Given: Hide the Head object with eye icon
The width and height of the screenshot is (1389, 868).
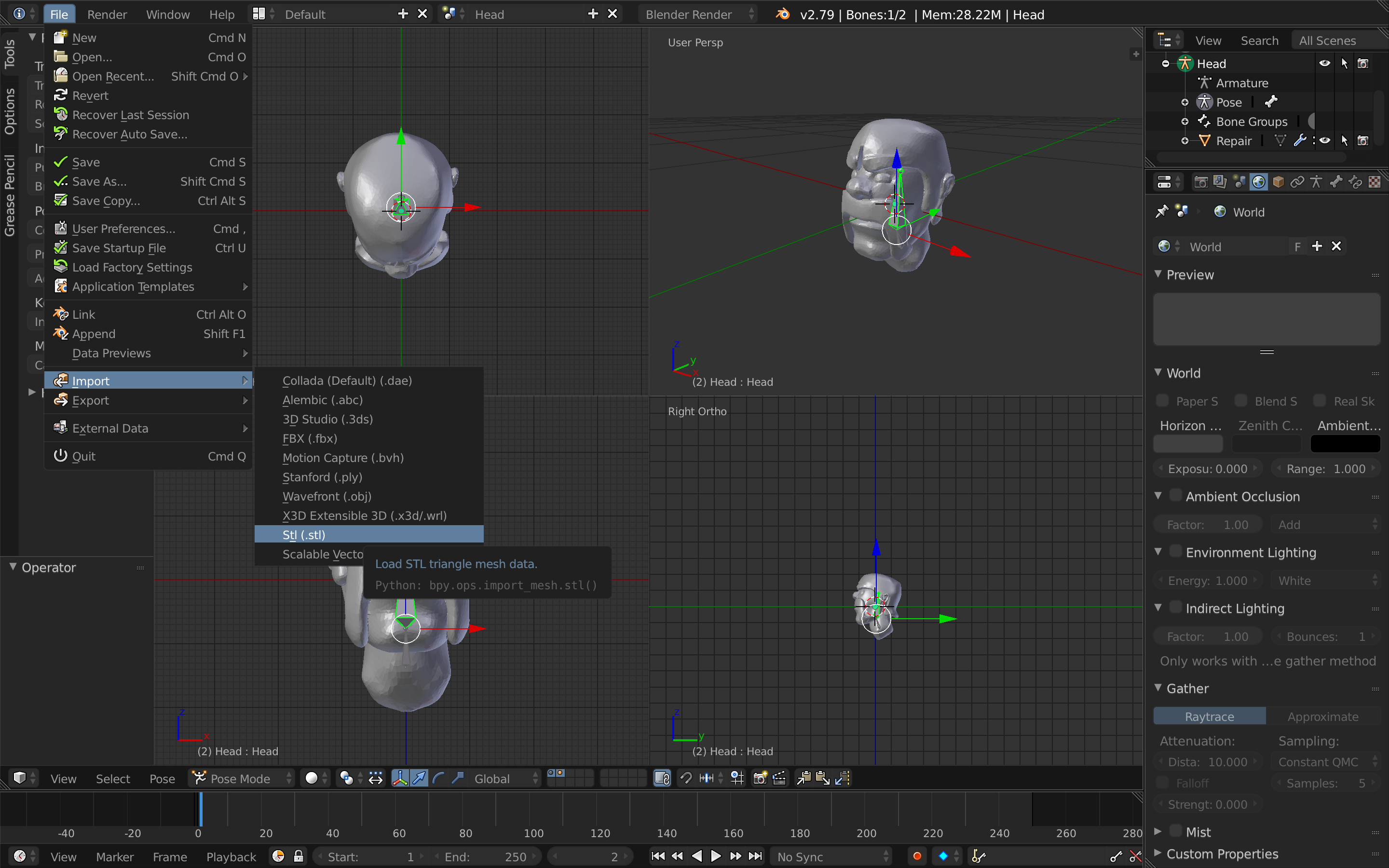Looking at the screenshot, I should (1325, 64).
